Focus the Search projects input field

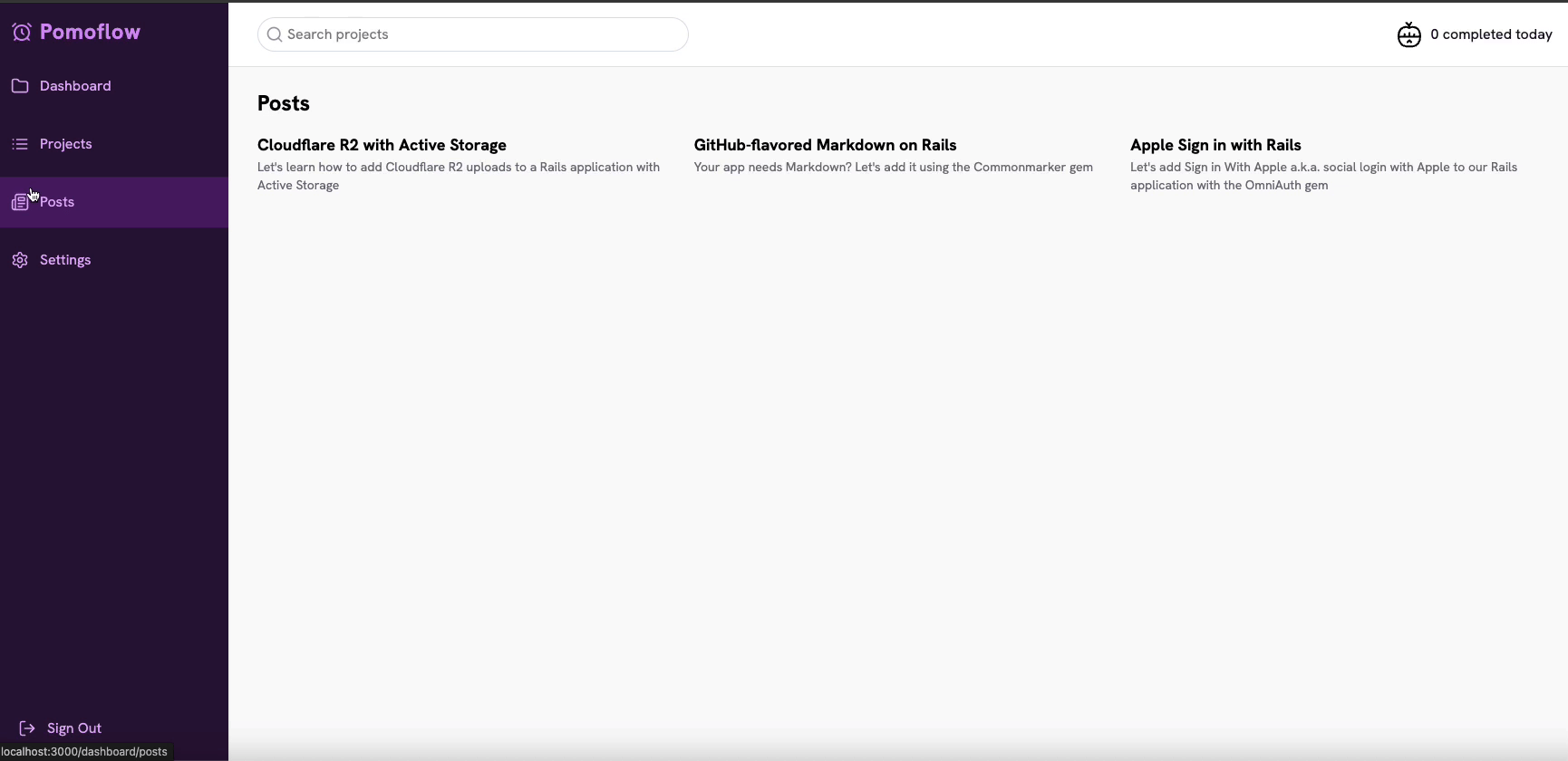[480, 34]
